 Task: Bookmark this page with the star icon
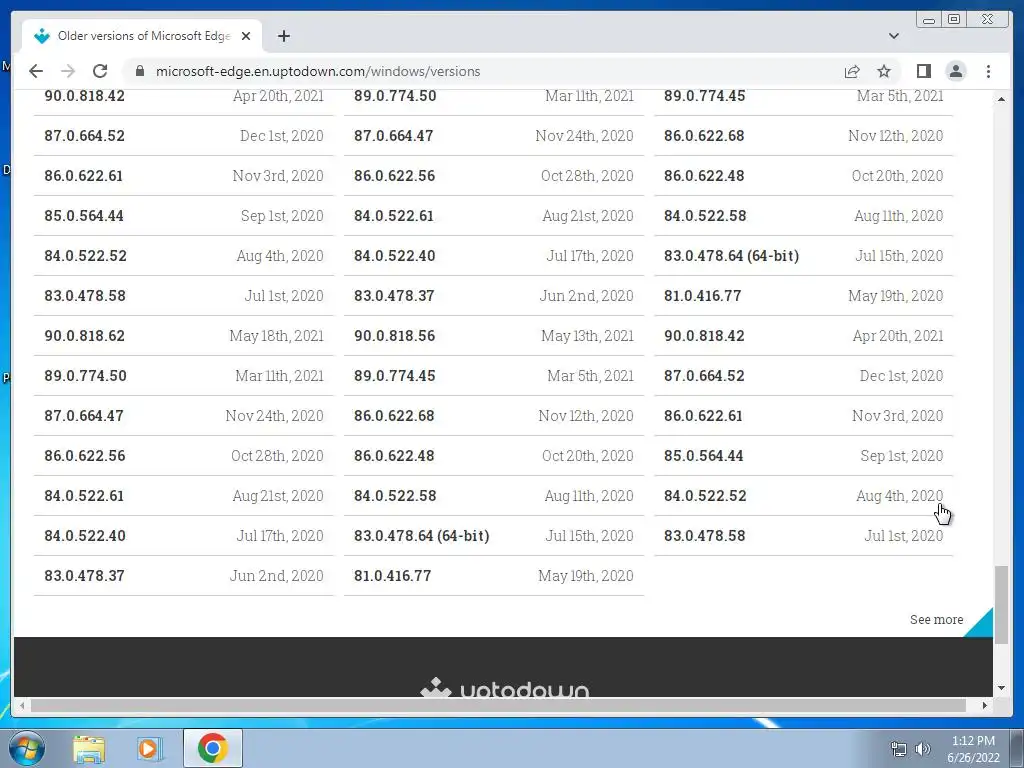click(x=884, y=71)
